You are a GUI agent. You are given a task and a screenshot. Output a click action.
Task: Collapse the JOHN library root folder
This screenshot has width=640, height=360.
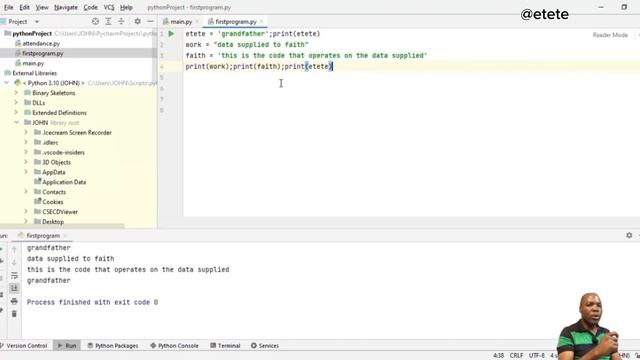(x=16, y=122)
